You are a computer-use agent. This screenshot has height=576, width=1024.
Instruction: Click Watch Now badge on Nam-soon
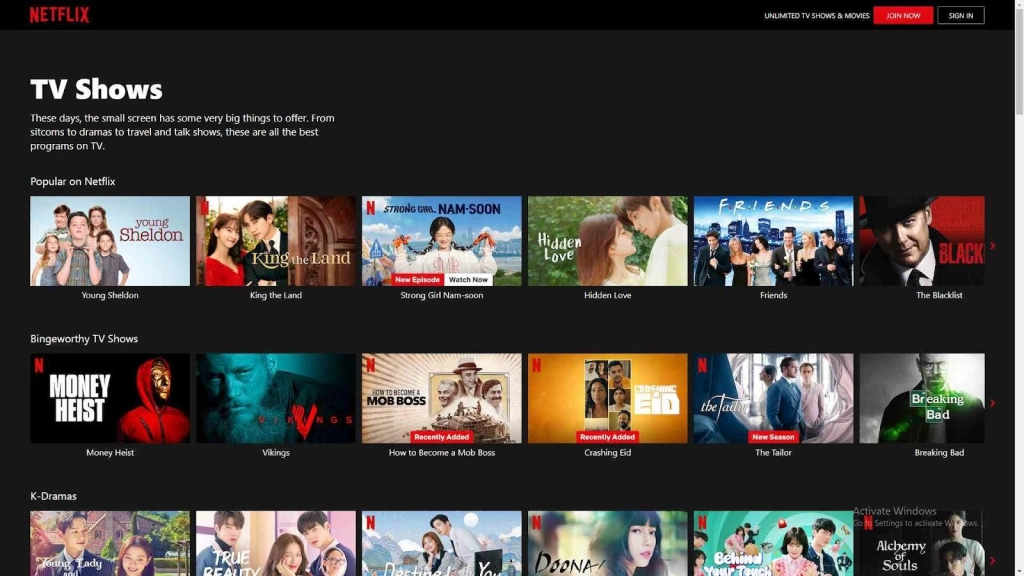(468, 280)
